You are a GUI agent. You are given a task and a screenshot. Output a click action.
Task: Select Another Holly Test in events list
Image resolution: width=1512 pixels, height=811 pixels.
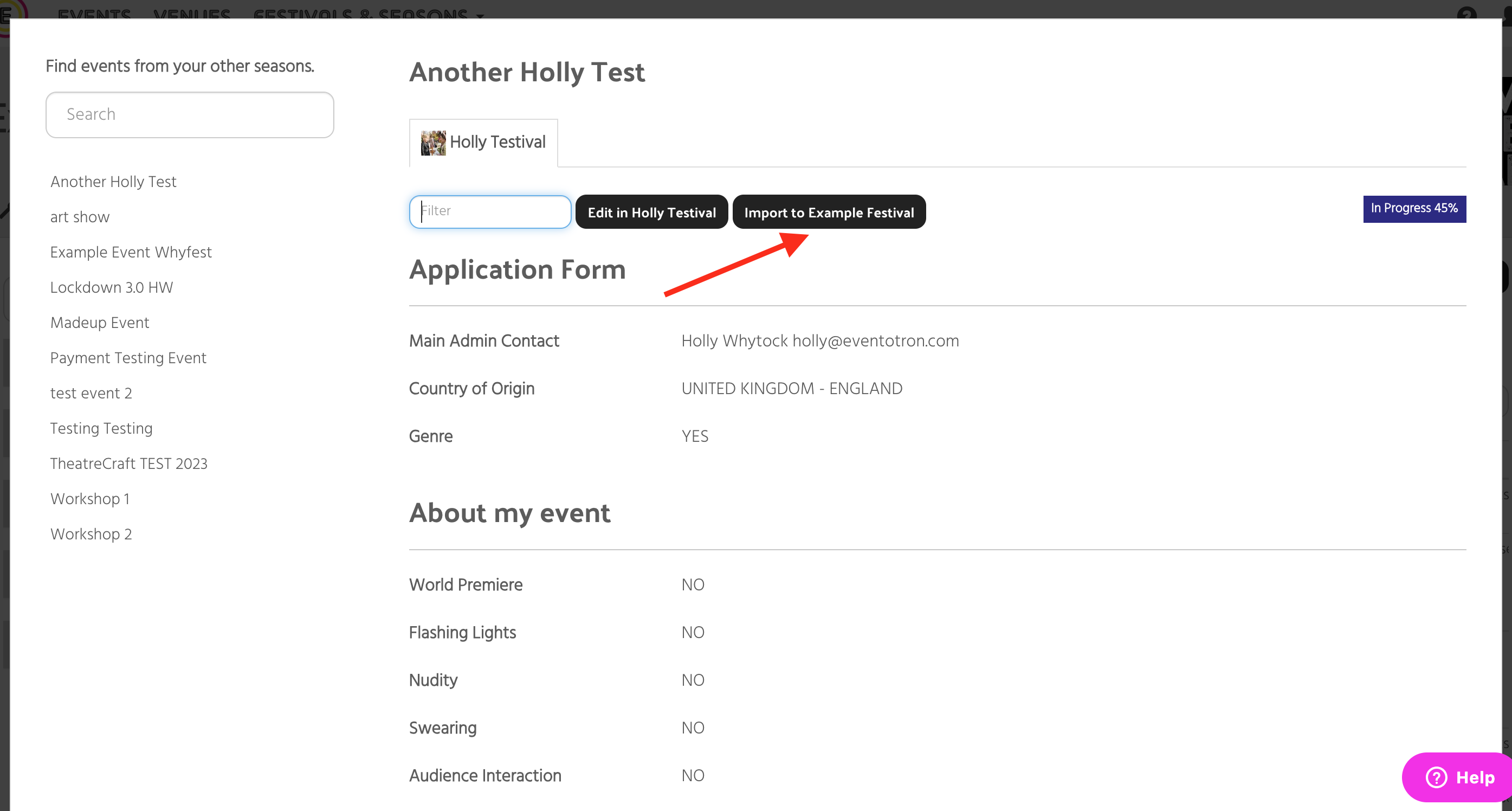point(113,182)
